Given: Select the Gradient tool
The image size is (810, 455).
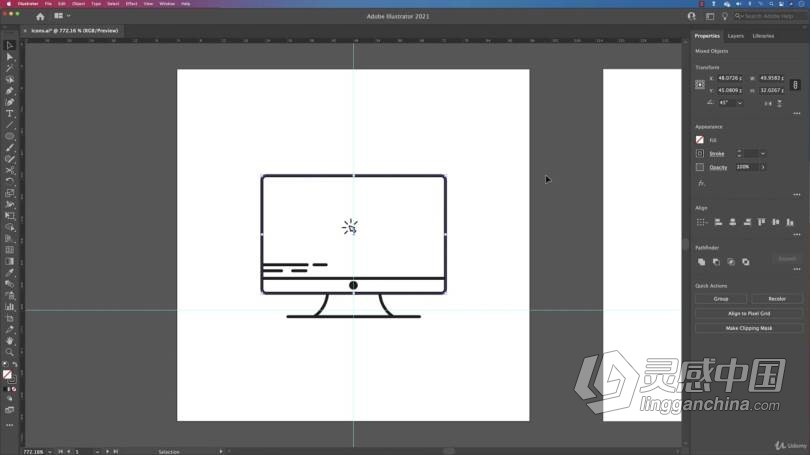Looking at the screenshot, I should [x=10, y=261].
